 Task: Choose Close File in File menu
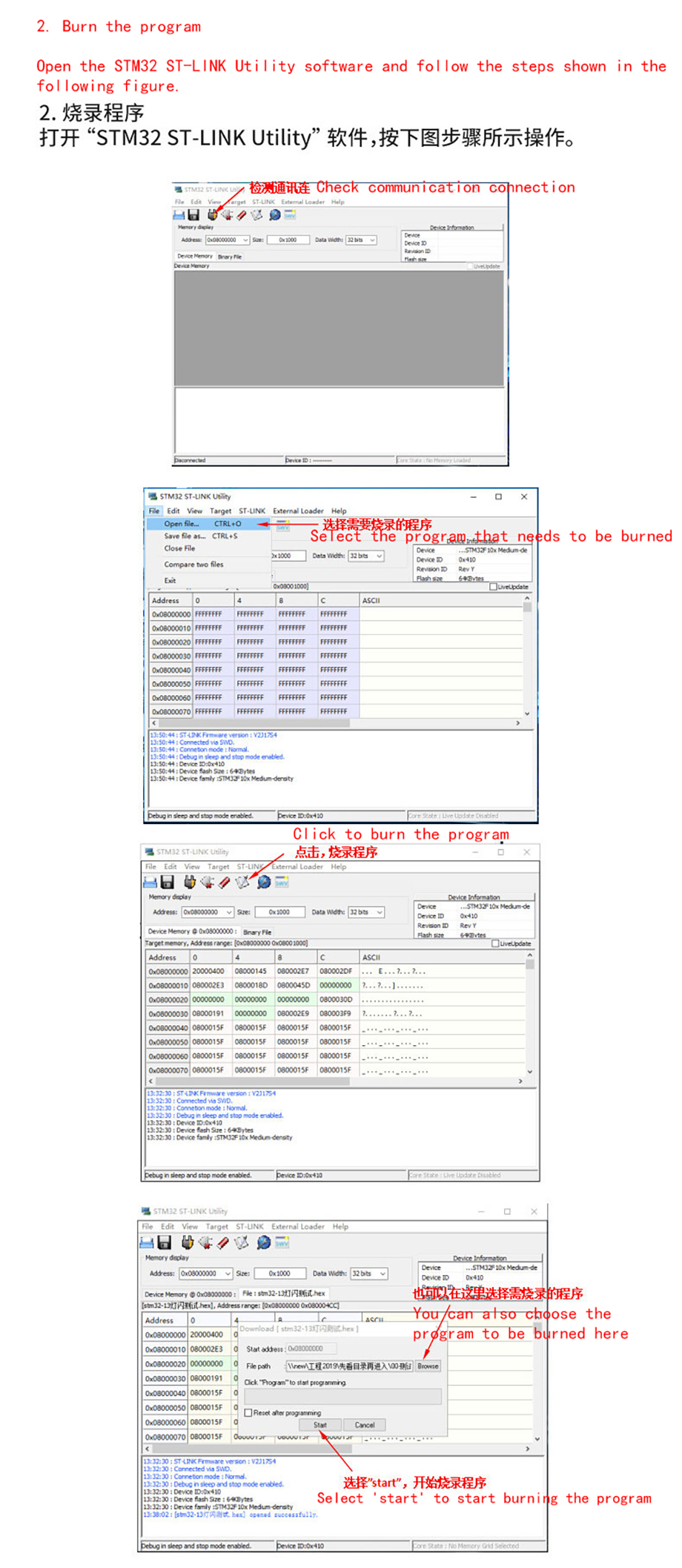[x=208, y=548]
